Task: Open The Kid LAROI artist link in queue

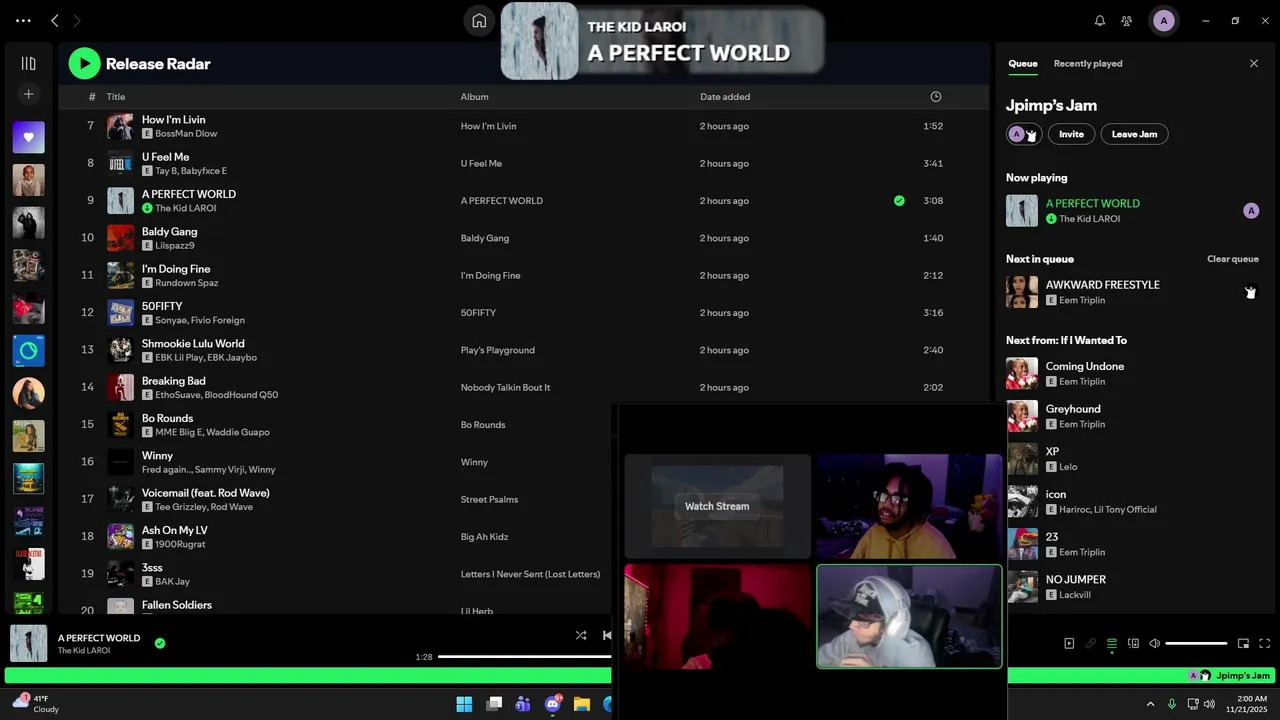Action: coord(1089,219)
